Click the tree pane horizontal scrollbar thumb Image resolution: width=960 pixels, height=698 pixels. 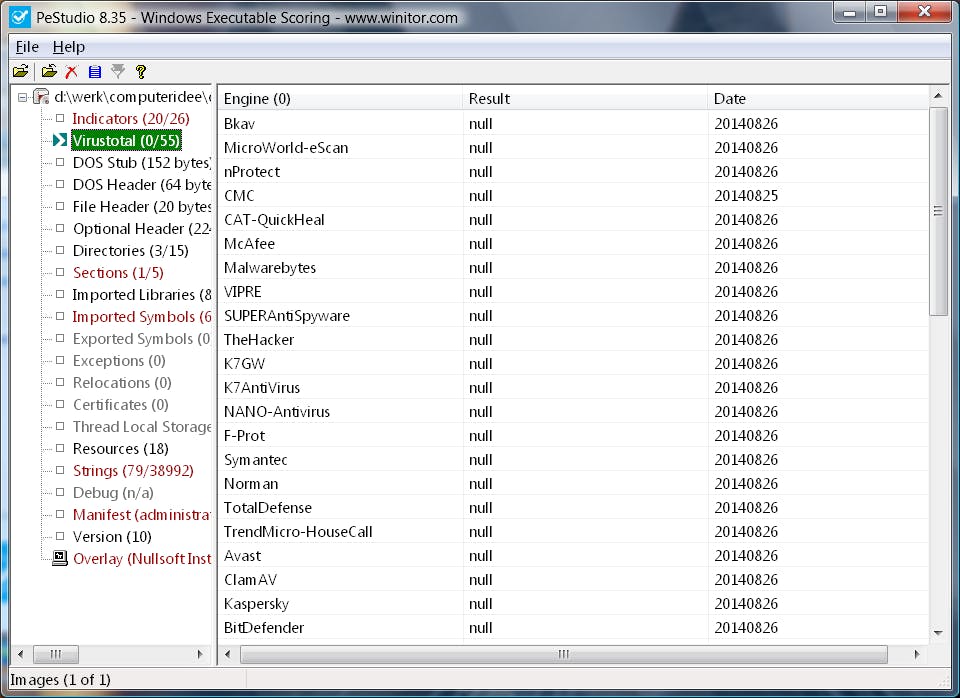click(x=55, y=654)
